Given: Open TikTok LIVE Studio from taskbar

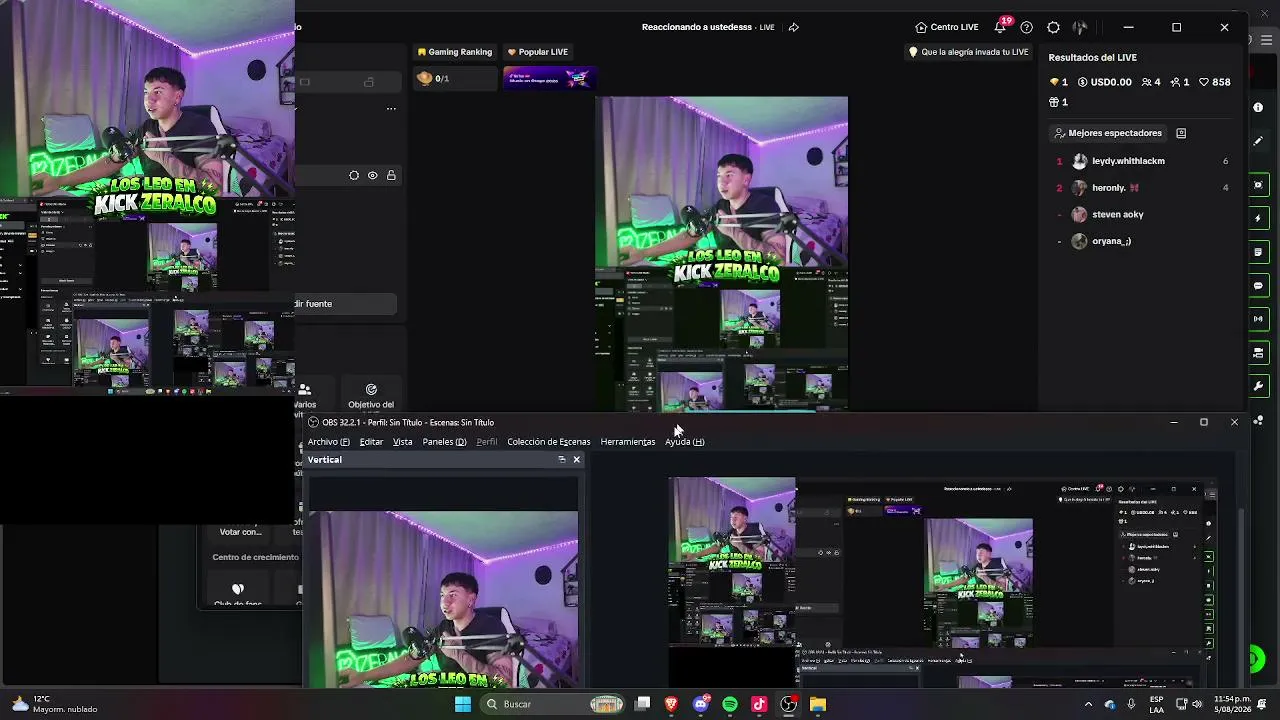Looking at the screenshot, I should coord(759,704).
